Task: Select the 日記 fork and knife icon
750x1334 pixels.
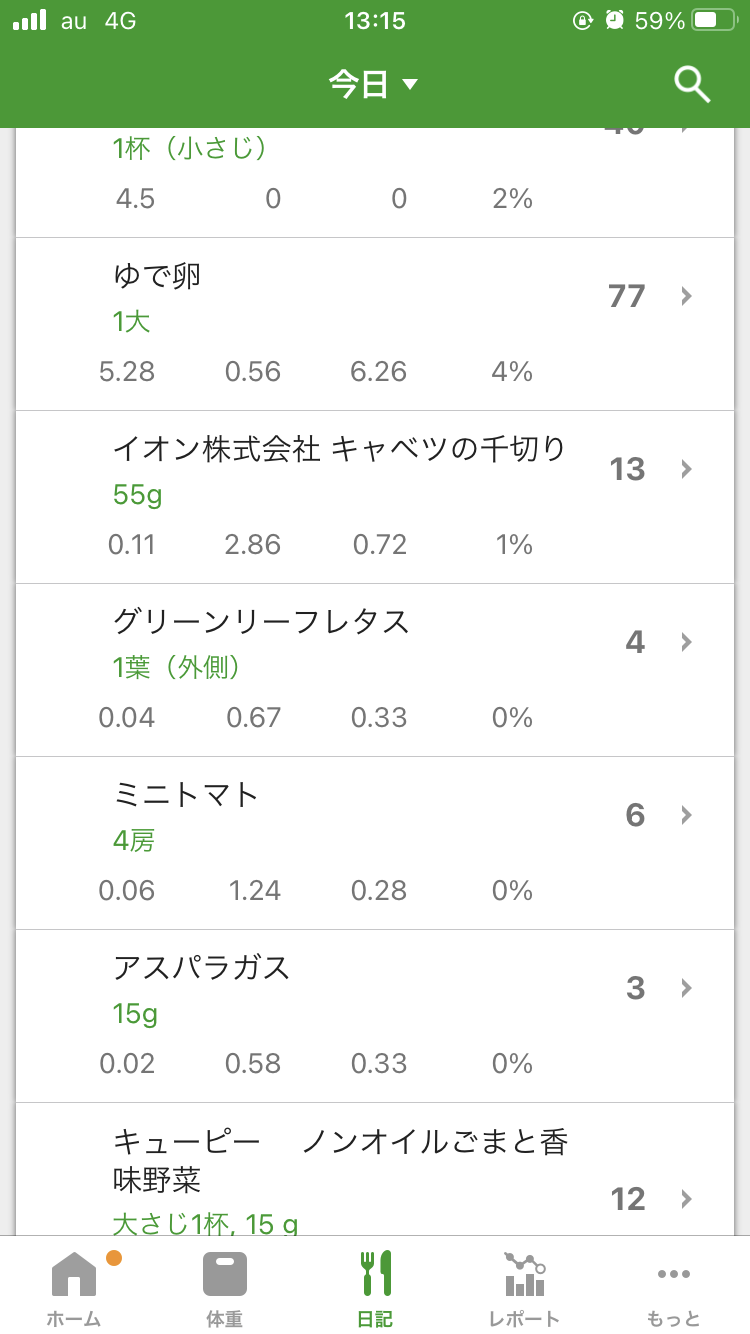Action: point(375,1274)
